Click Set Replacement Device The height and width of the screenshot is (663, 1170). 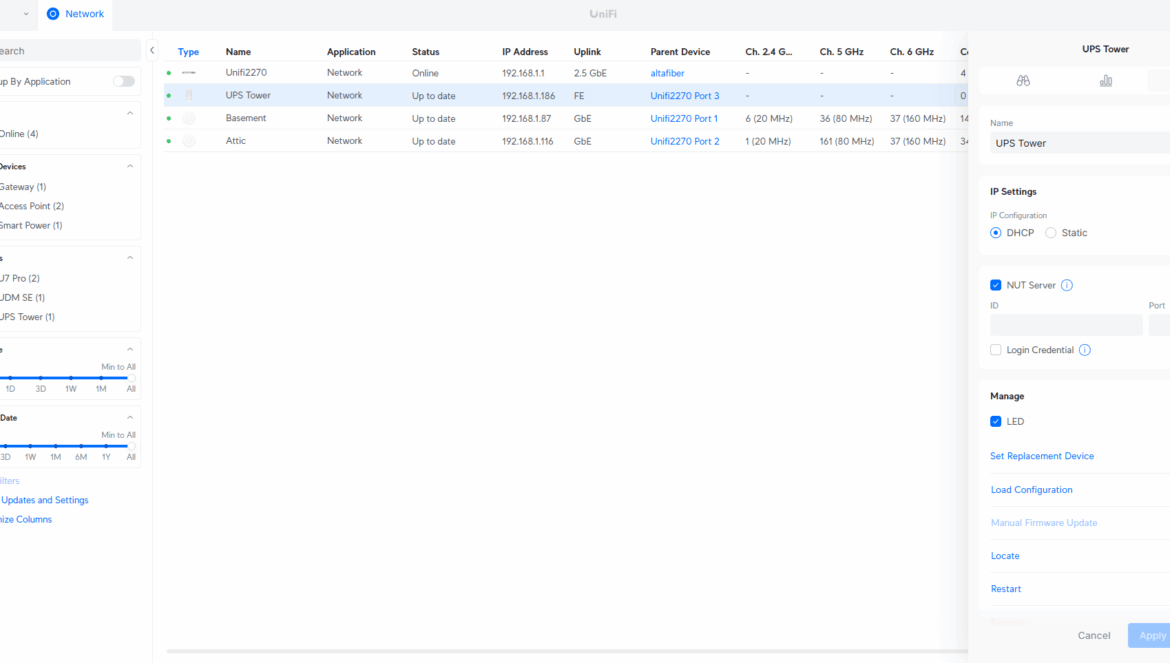point(1041,456)
